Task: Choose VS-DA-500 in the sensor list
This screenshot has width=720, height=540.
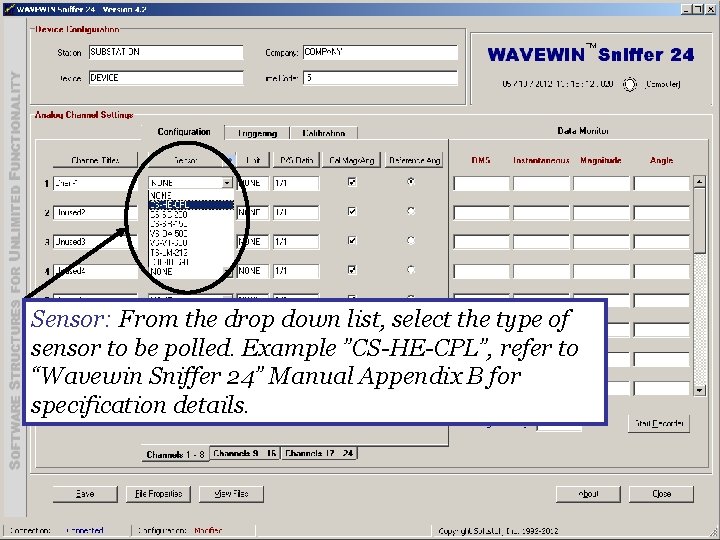Action: pyautogui.click(x=191, y=233)
